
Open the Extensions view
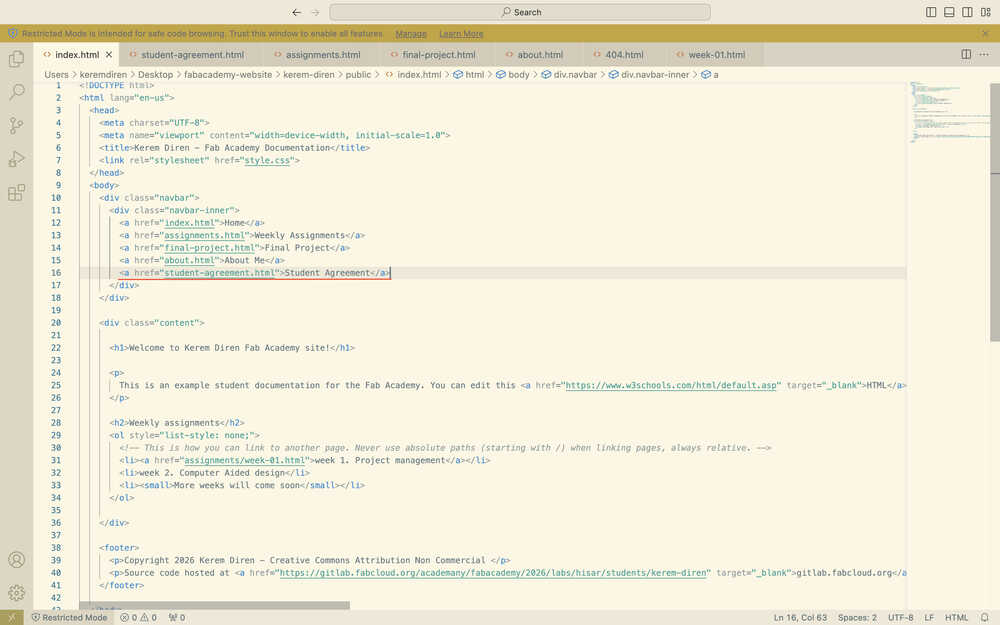tap(17, 193)
